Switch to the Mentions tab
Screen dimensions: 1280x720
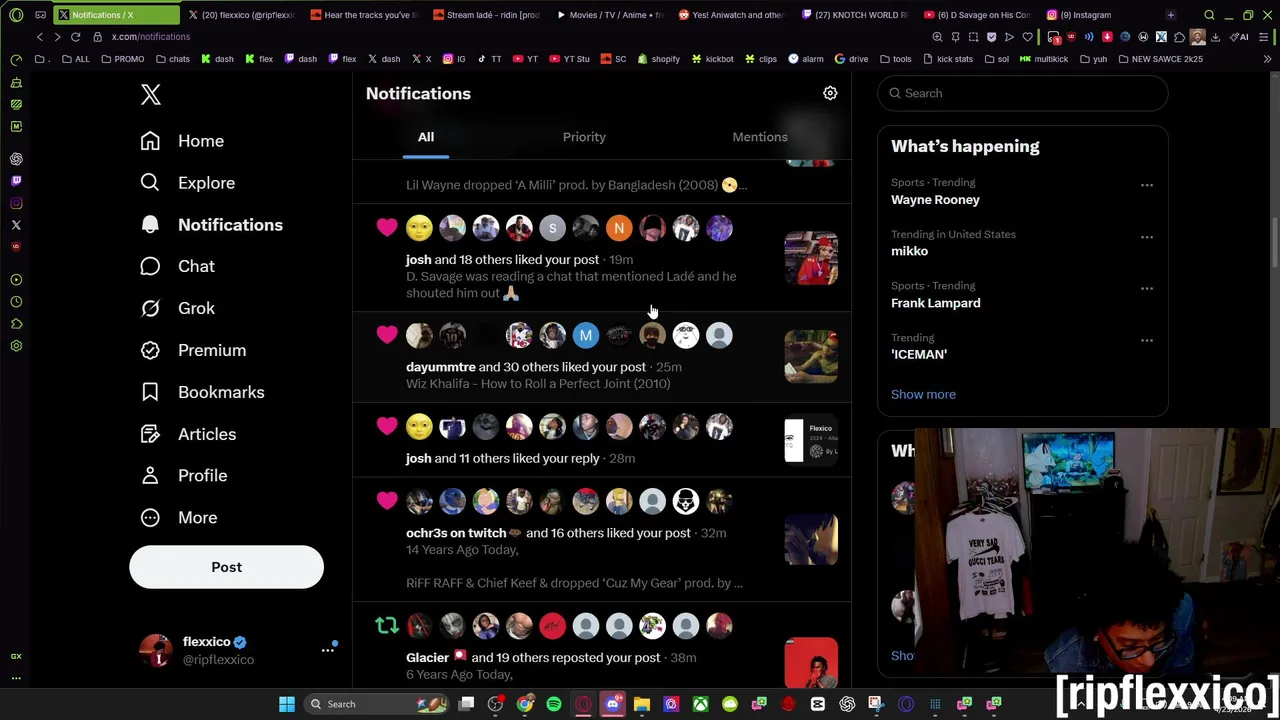click(x=760, y=137)
